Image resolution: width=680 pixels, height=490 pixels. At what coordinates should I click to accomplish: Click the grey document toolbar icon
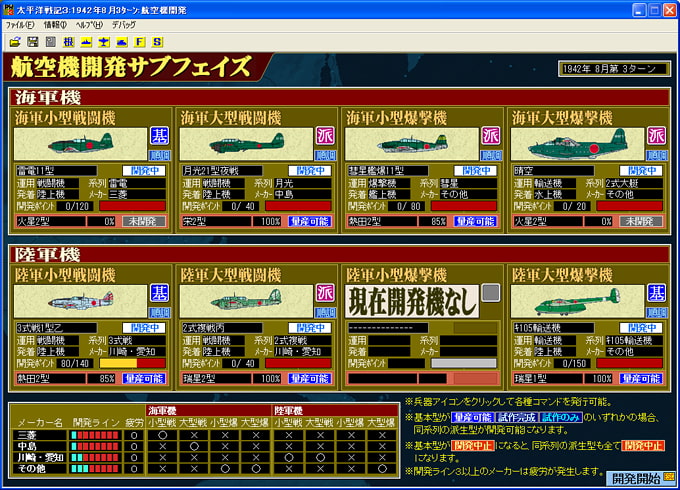[x=50, y=42]
